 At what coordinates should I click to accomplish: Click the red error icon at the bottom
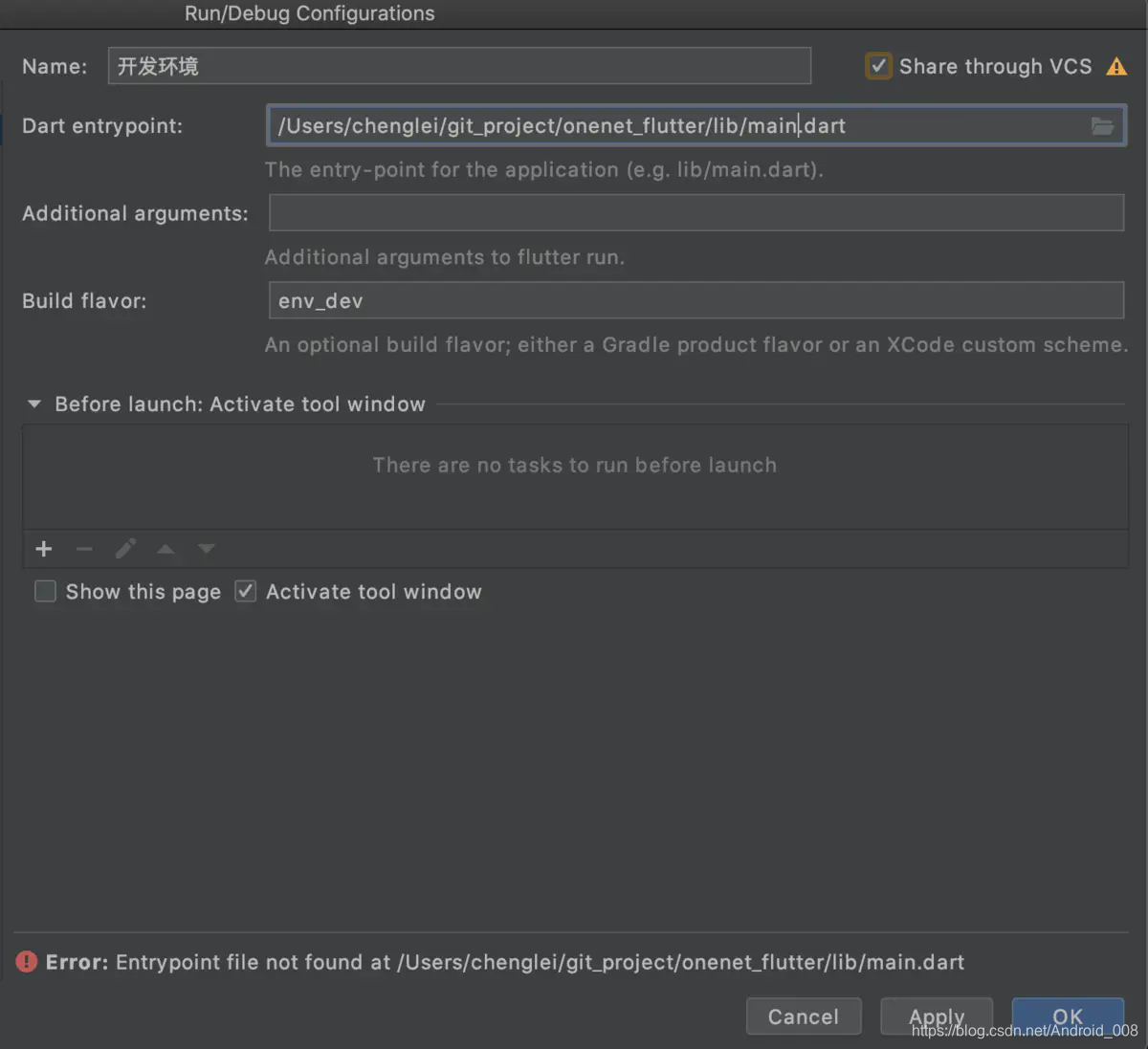pyautogui.click(x=26, y=962)
